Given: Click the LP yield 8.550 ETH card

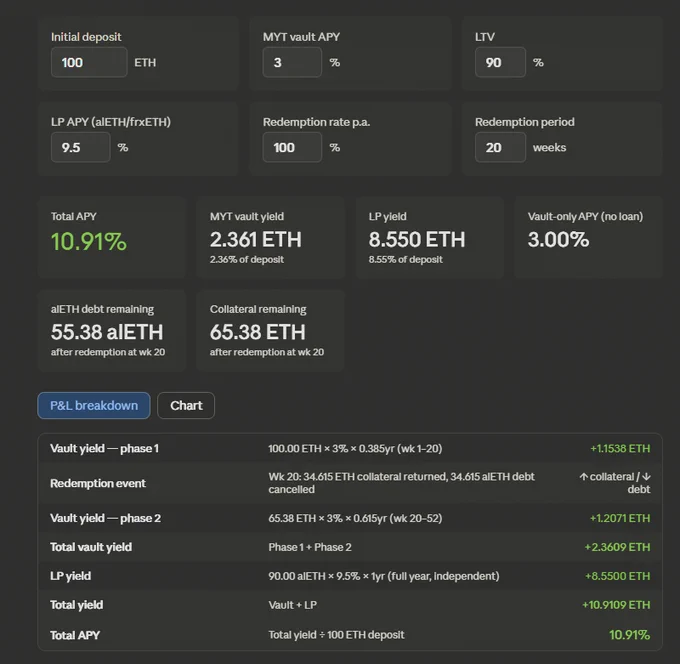Looking at the screenshot, I should tap(429, 237).
